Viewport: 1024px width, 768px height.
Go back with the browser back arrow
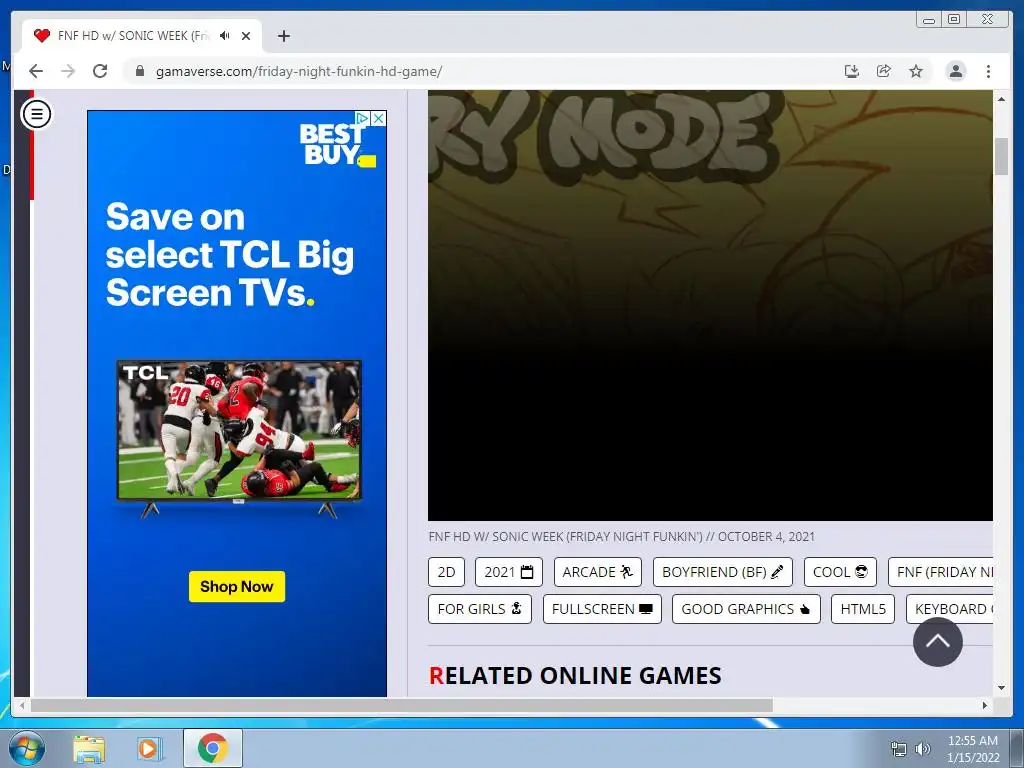tap(36, 71)
